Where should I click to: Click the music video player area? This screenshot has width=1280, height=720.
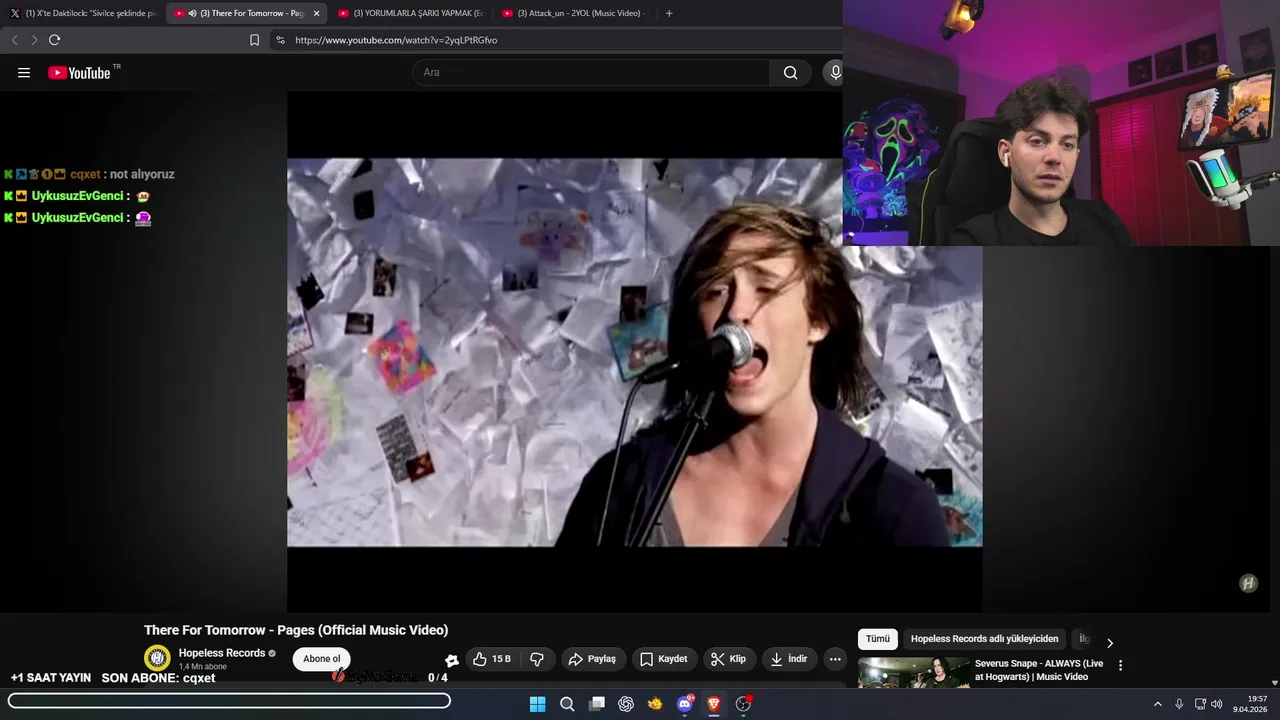634,352
